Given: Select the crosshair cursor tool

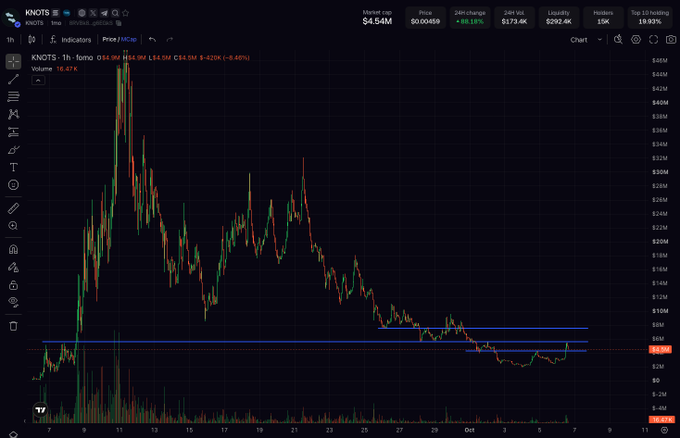Looking at the screenshot, I should click(13, 62).
